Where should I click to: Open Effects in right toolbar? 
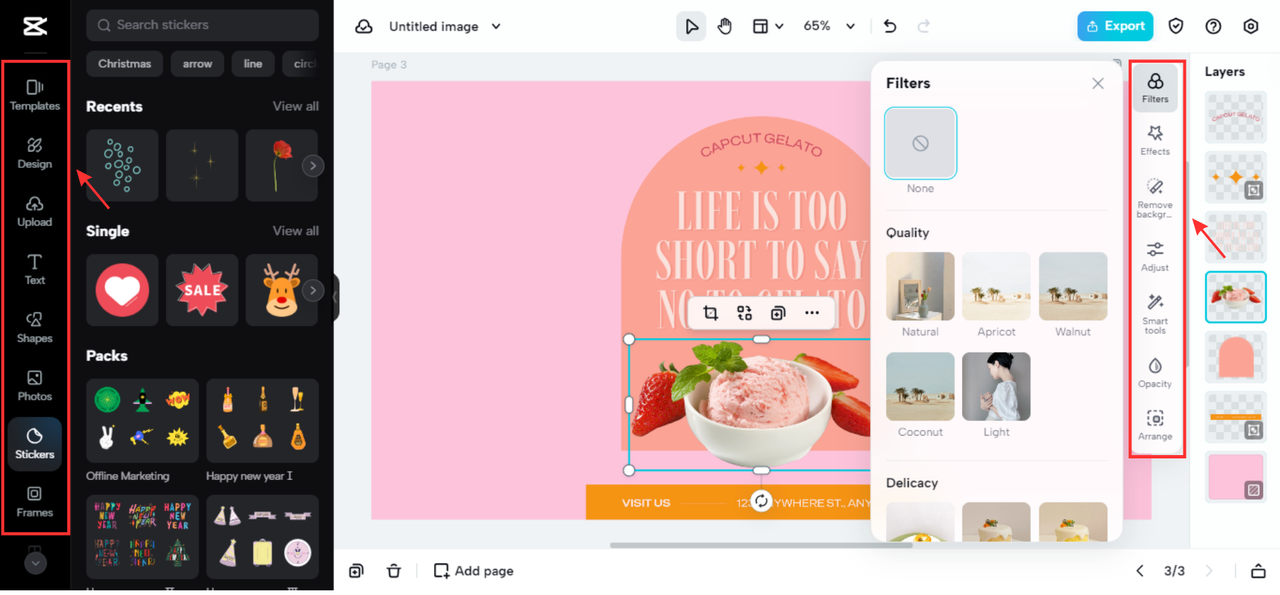1155,140
